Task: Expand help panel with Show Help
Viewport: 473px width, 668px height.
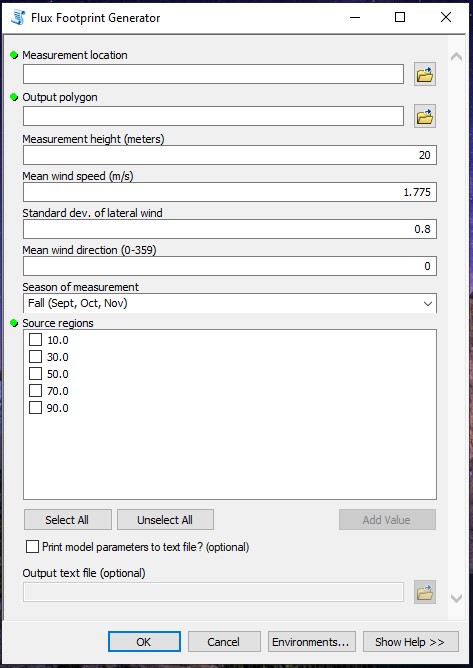Action: (410, 642)
